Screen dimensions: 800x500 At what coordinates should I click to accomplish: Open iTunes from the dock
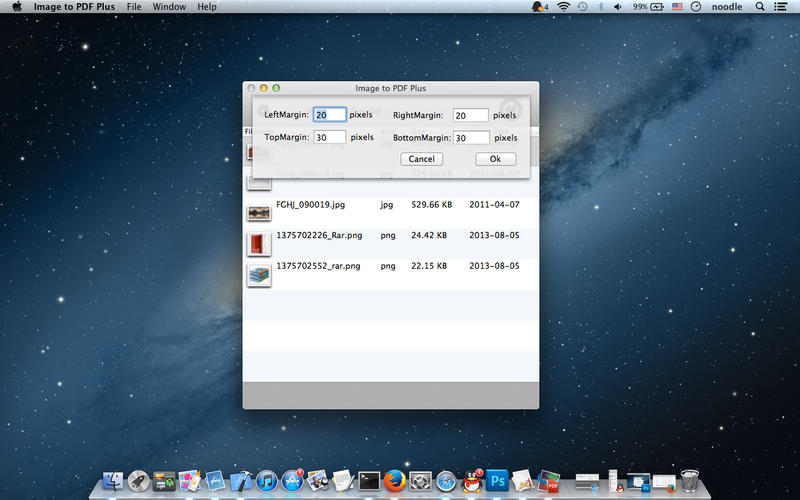point(266,481)
